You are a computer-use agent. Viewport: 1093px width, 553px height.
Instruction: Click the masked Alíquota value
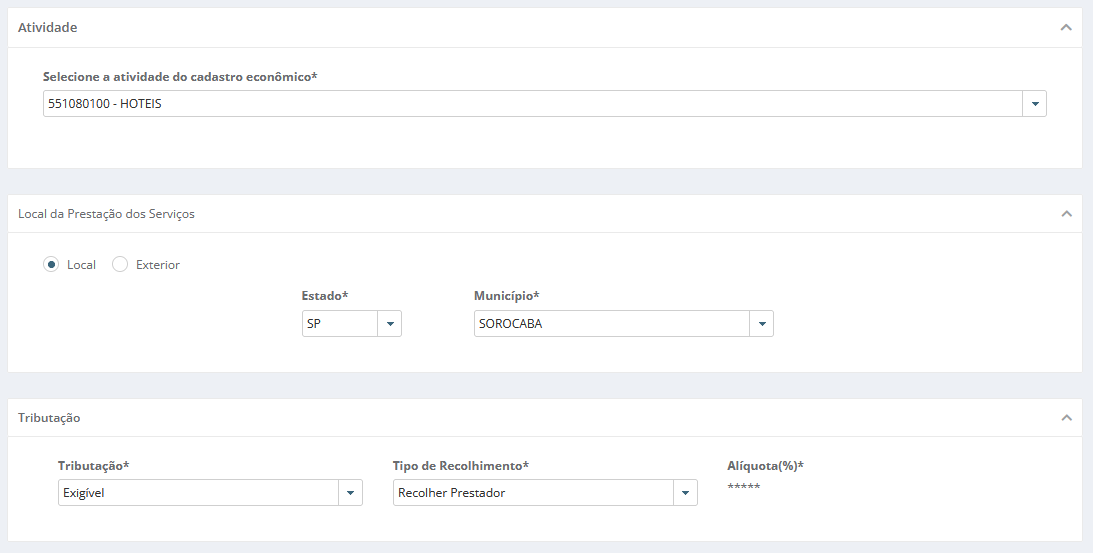coord(744,486)
